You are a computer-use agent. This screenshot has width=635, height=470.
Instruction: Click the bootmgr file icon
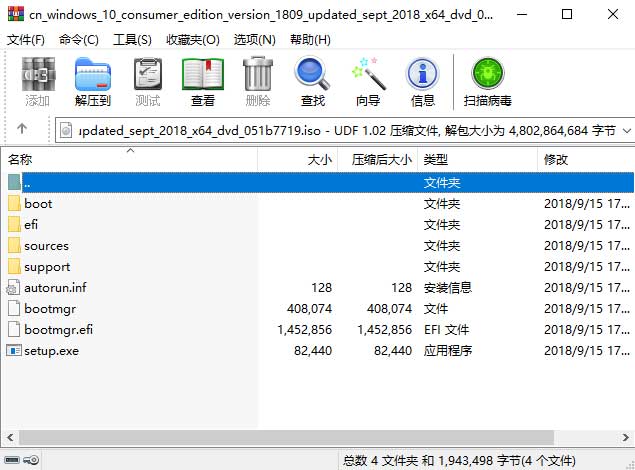point(14,308)
